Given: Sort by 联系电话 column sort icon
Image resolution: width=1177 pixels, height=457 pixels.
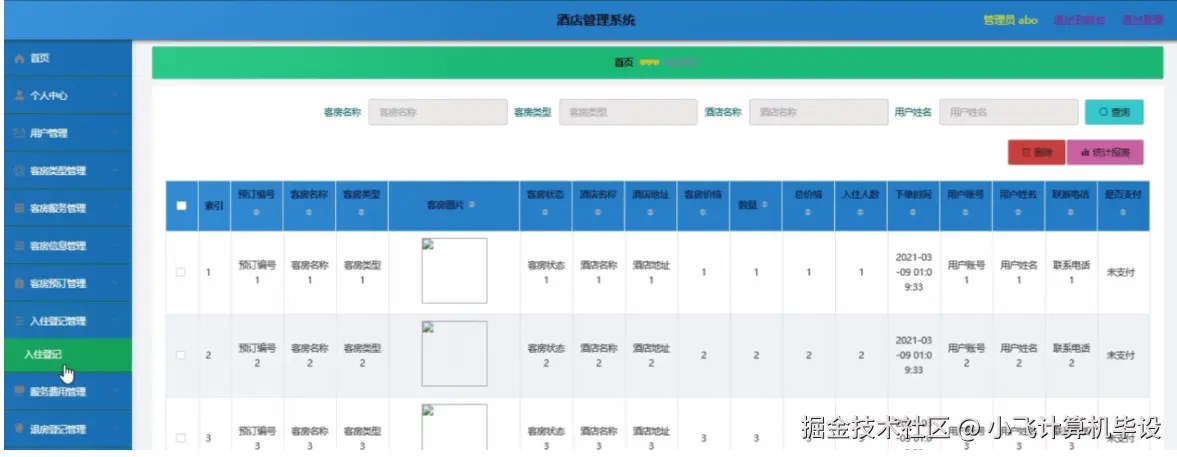Looking at the screenshot, I should [x=1070, y=213].
